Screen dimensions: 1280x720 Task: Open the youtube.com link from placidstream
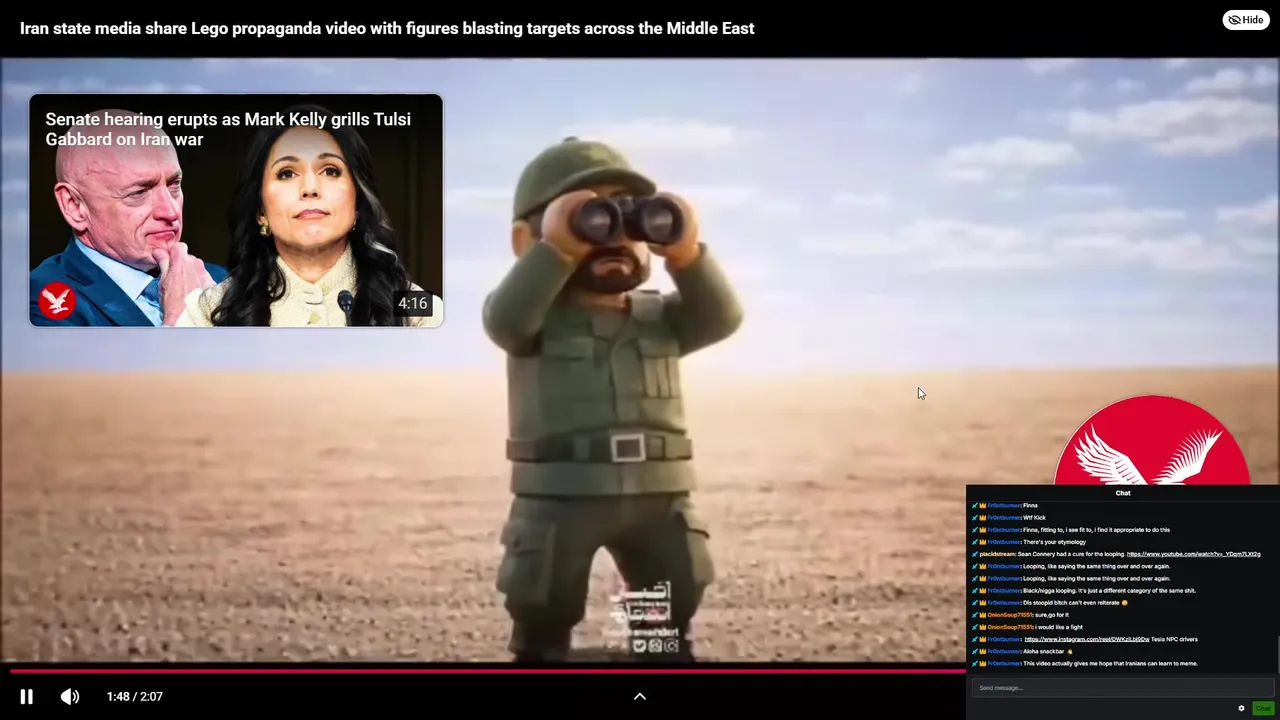(1193, 554)
